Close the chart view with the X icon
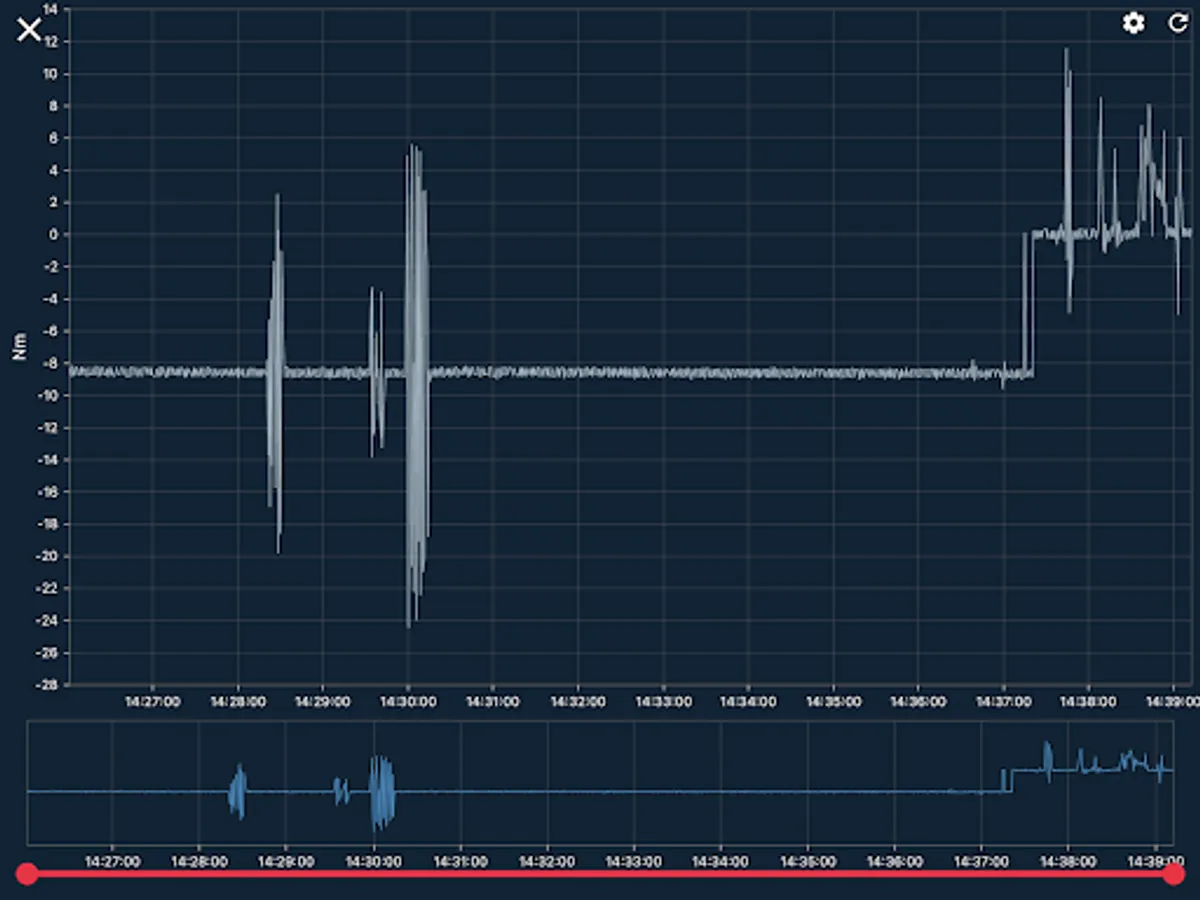1200x900 pixels. (29, 29)
